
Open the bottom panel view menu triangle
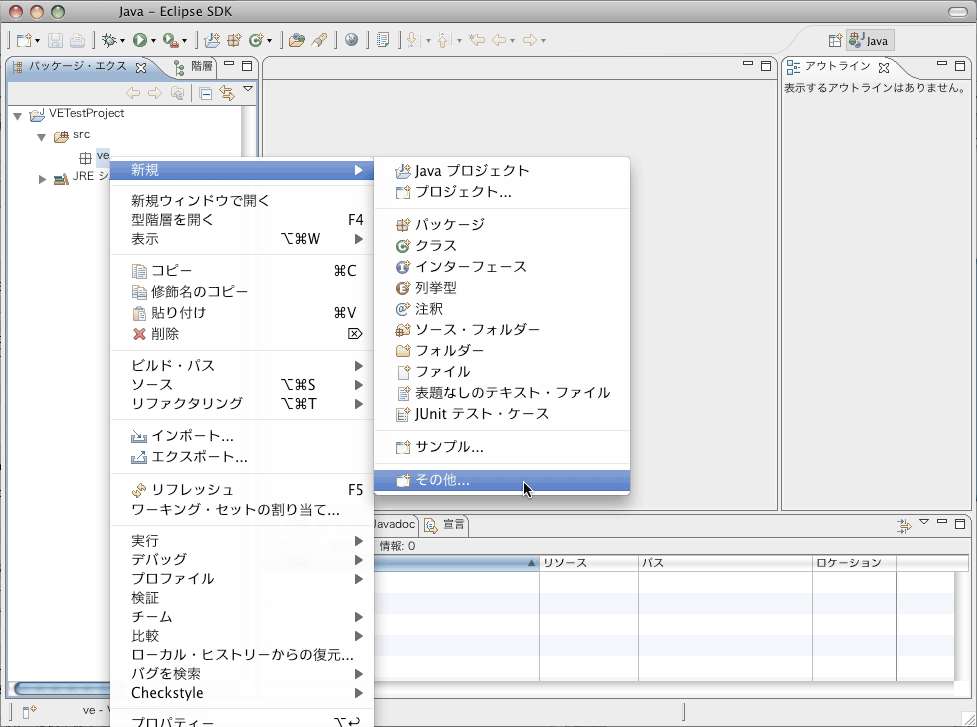(924, 522)
